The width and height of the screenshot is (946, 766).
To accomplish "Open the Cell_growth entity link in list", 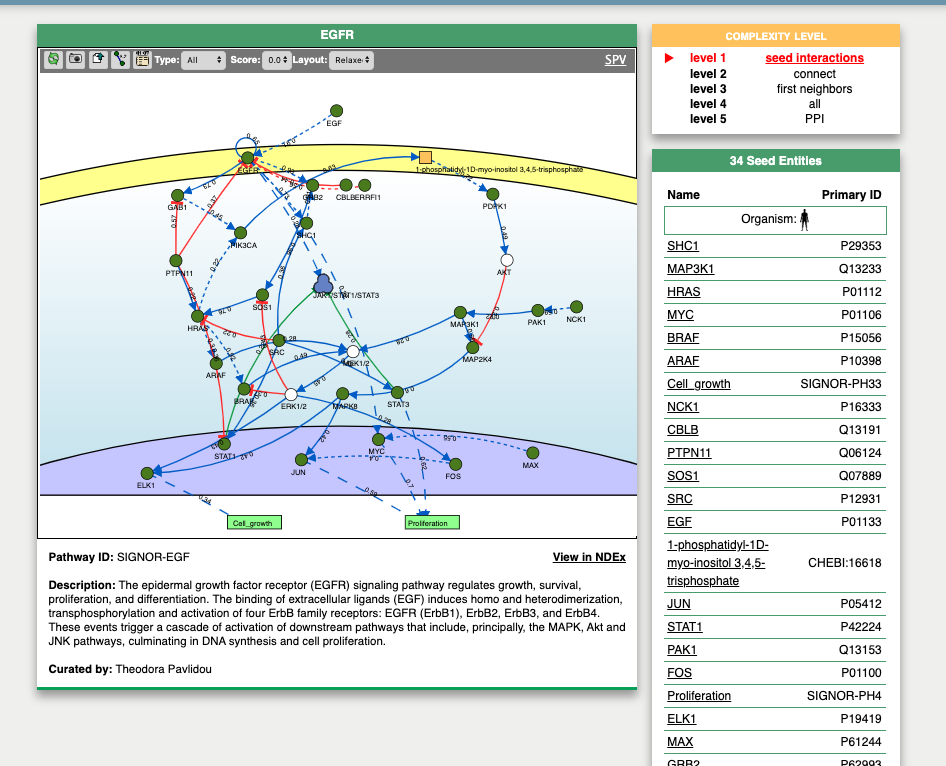I will pyautogui.click(x=699, y=384).
